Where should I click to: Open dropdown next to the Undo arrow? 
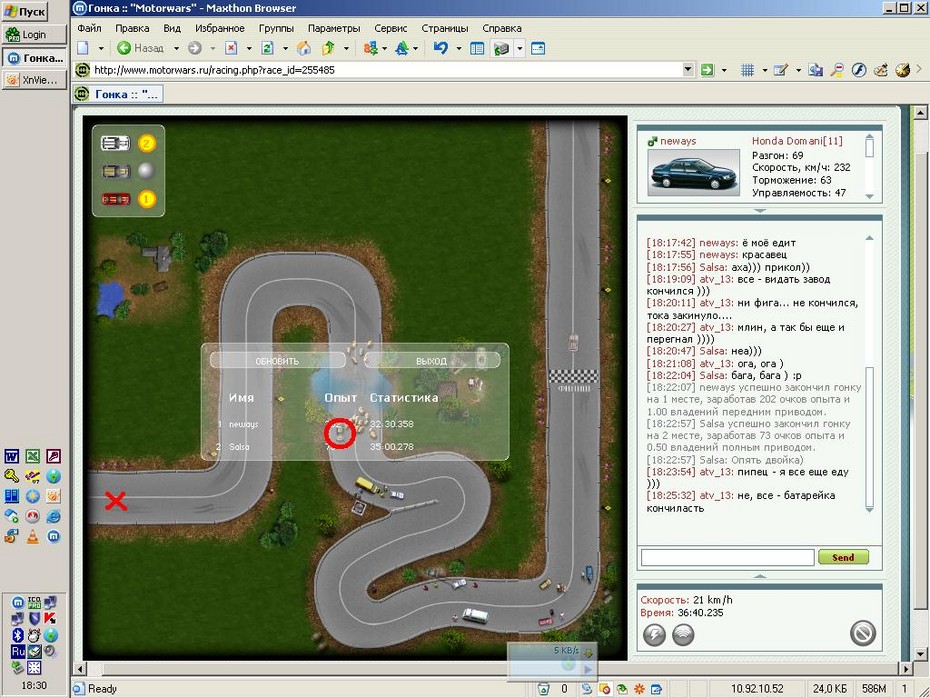pos(458,49)
